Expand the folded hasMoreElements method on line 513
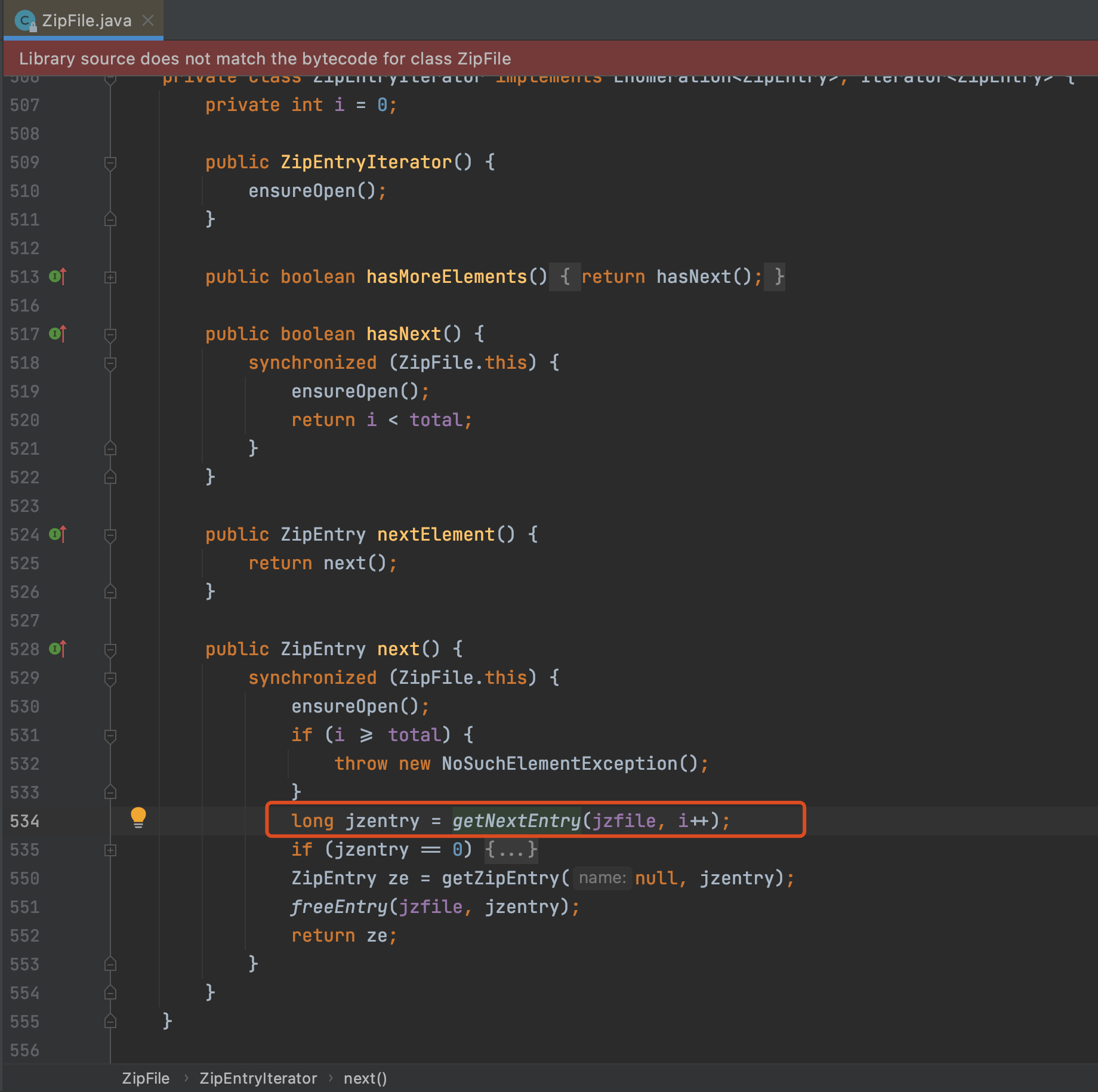Image resolution: width=1098 pixels, height=1092 pixels. (x=110, y=277)
